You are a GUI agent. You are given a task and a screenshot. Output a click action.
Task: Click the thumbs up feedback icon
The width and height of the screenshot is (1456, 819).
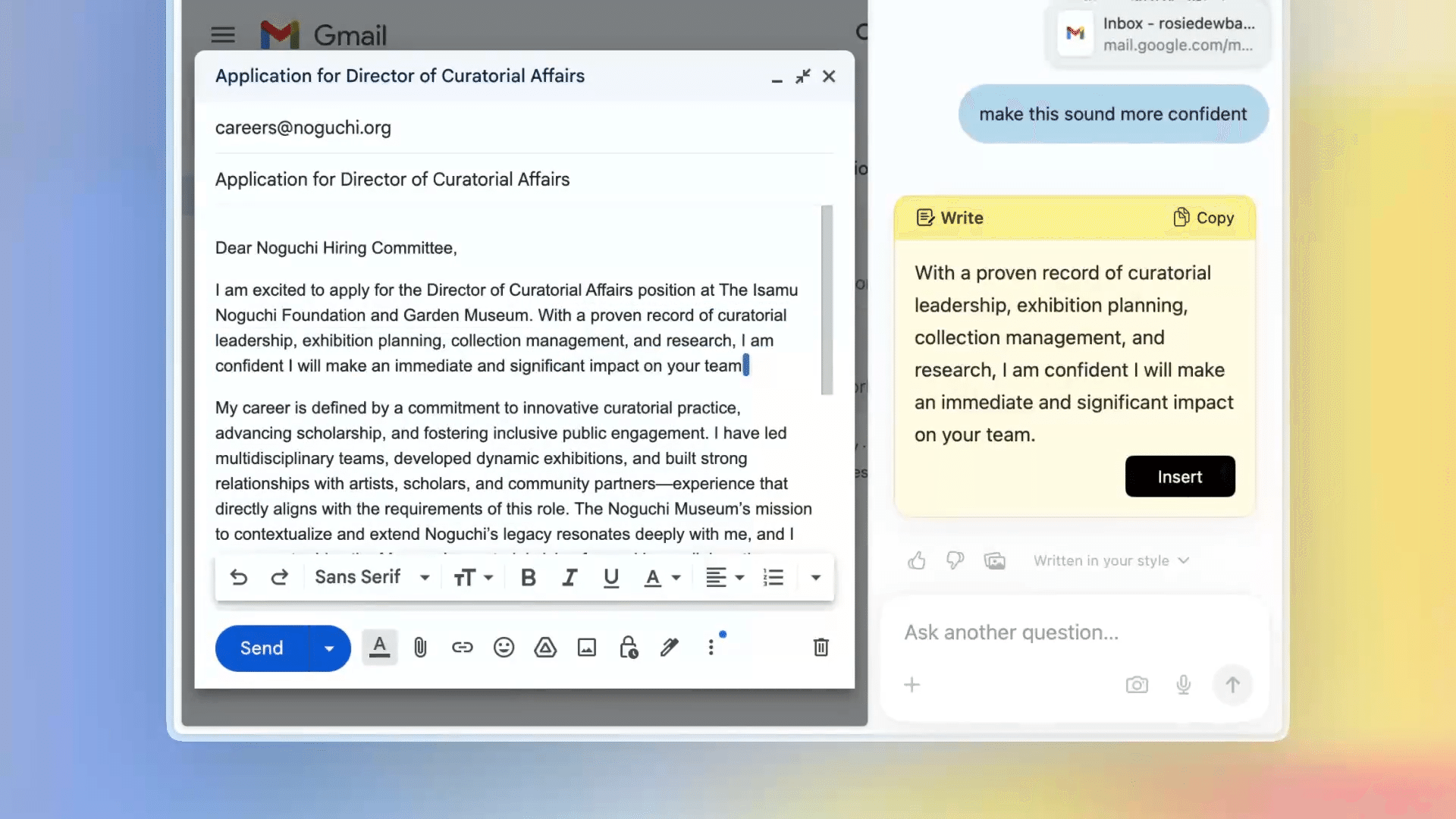(x=916, y=560)
